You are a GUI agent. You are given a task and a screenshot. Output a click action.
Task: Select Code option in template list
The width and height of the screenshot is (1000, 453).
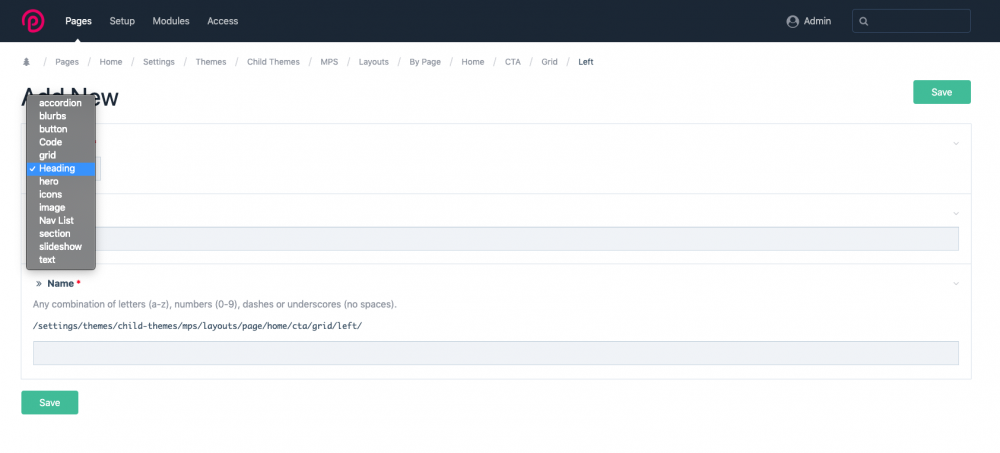click(x=61, y=142)
